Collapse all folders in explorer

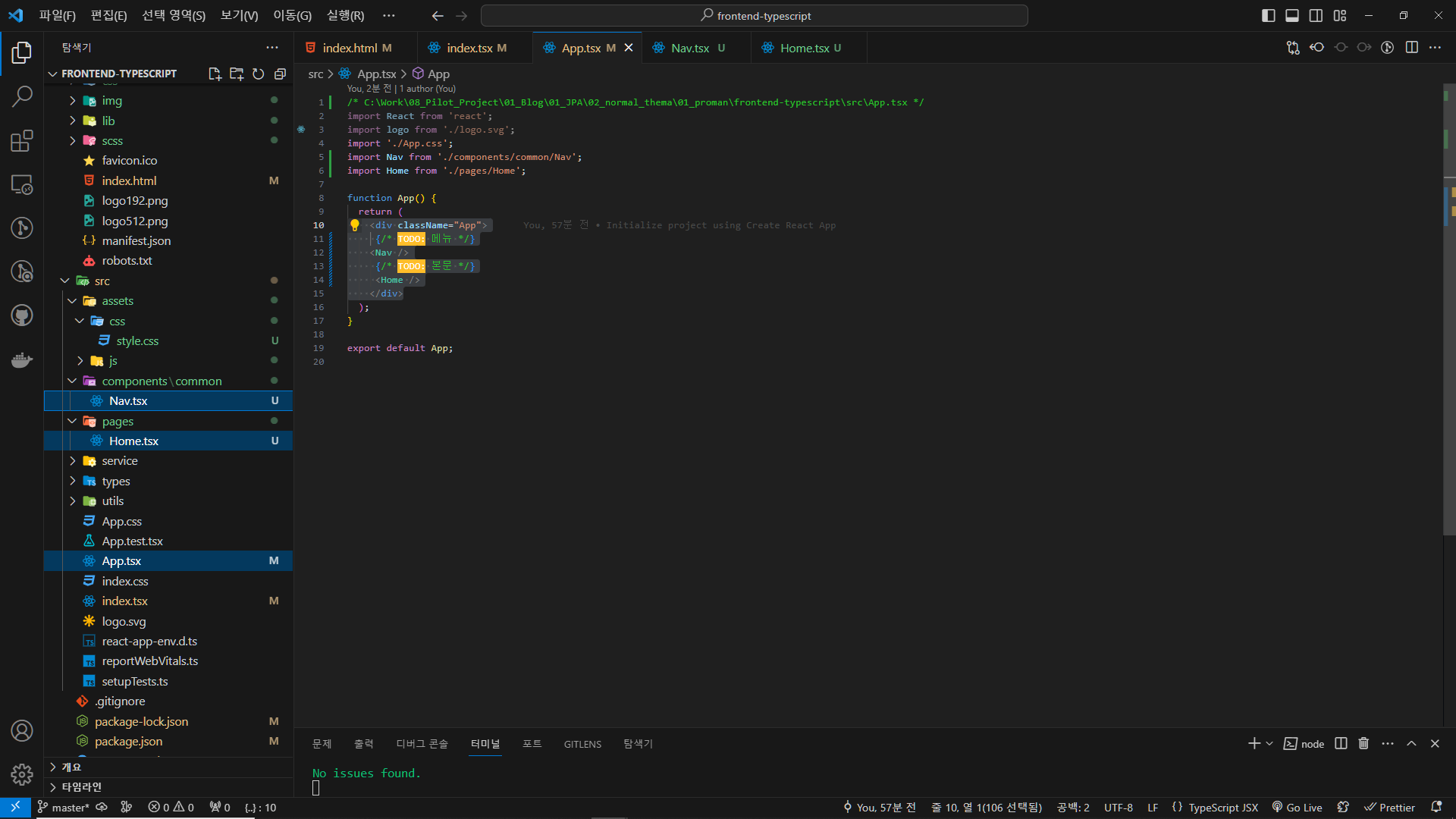click(280, 74)
